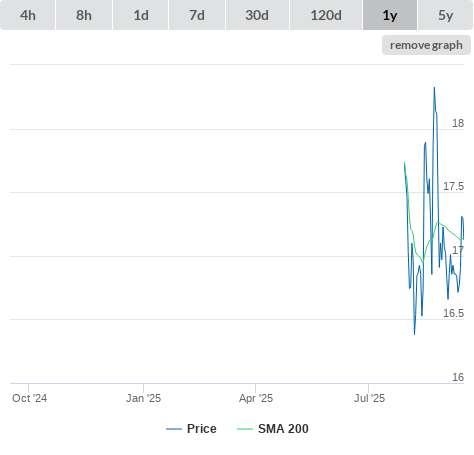Click the remove graph button

pos(426,45)
